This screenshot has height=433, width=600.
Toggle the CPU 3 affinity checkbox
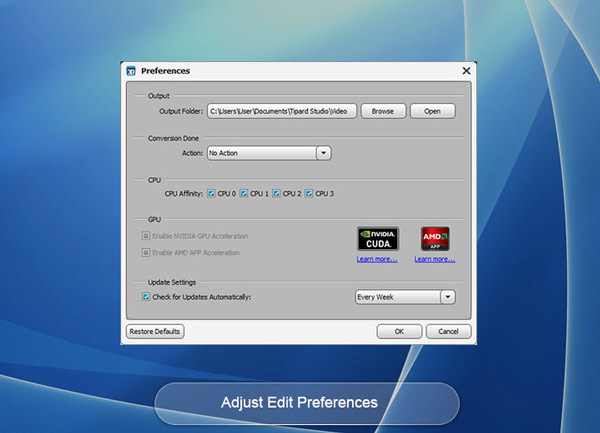(x=309, y=194)
